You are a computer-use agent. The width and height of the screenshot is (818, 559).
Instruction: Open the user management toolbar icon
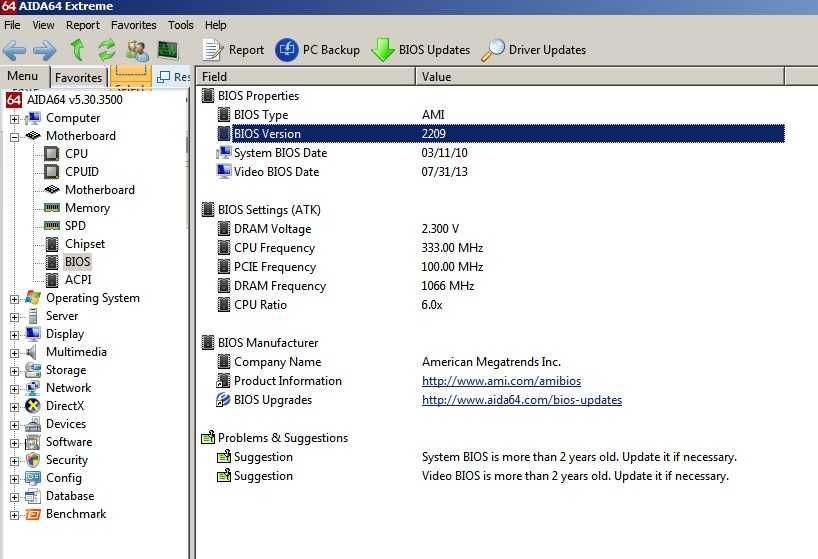[x=137, y=50]
